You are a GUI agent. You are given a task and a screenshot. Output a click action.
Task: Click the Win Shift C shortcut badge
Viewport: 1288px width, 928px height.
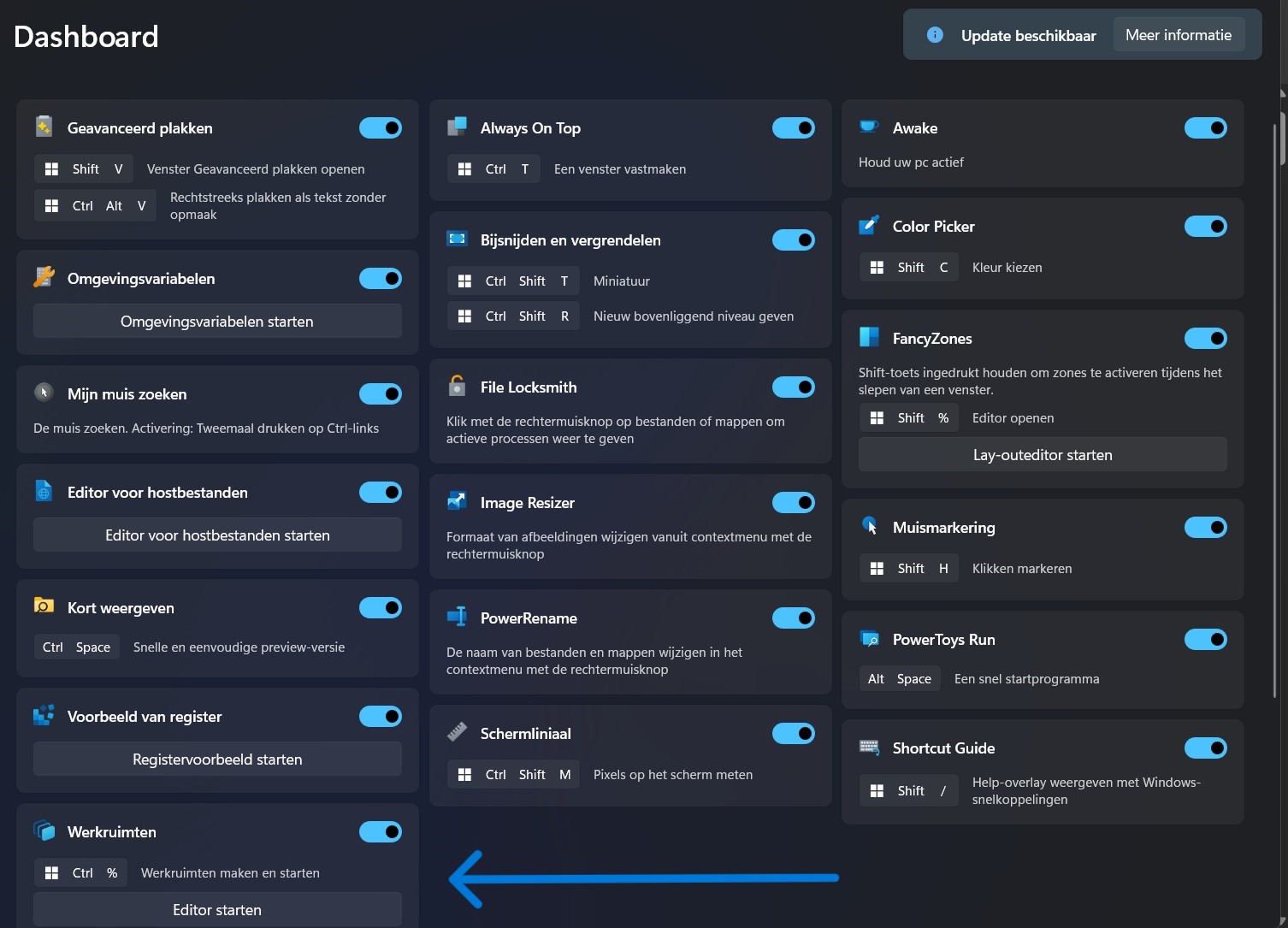coord(908,267)
